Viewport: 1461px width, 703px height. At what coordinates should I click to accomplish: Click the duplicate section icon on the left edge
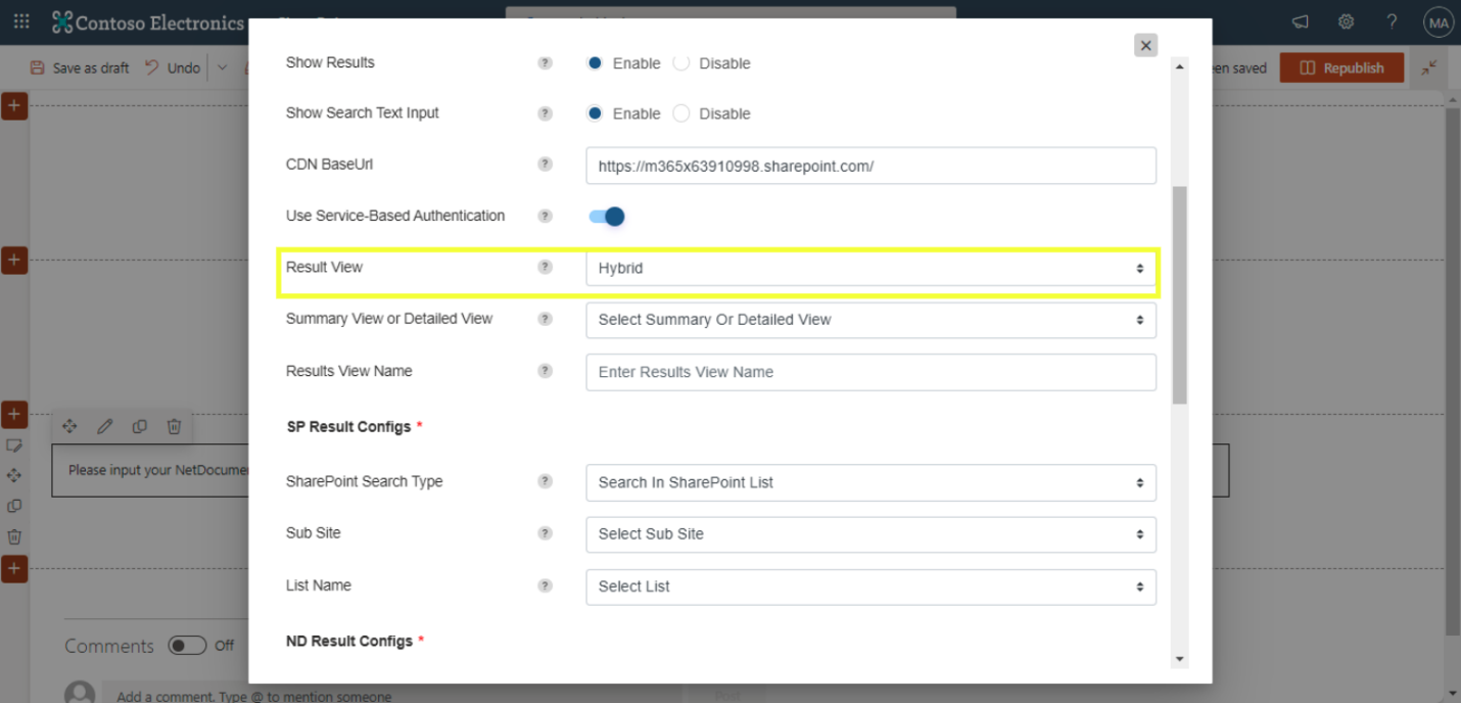[14, 506]
